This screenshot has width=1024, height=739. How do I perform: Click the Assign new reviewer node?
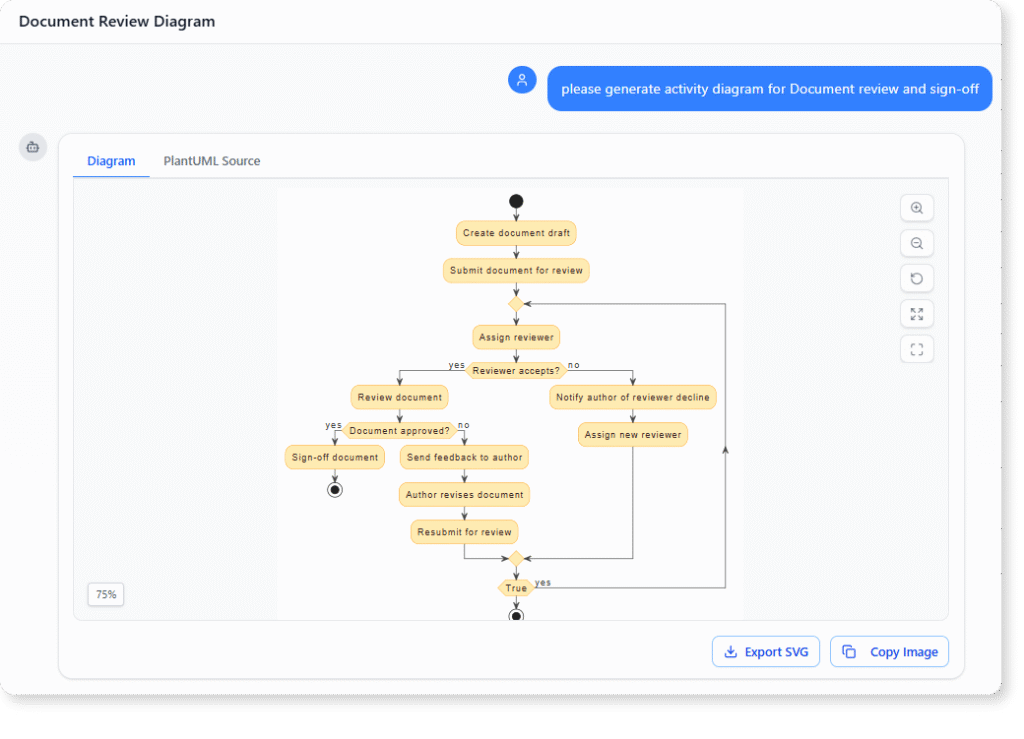tap(632, 434)
